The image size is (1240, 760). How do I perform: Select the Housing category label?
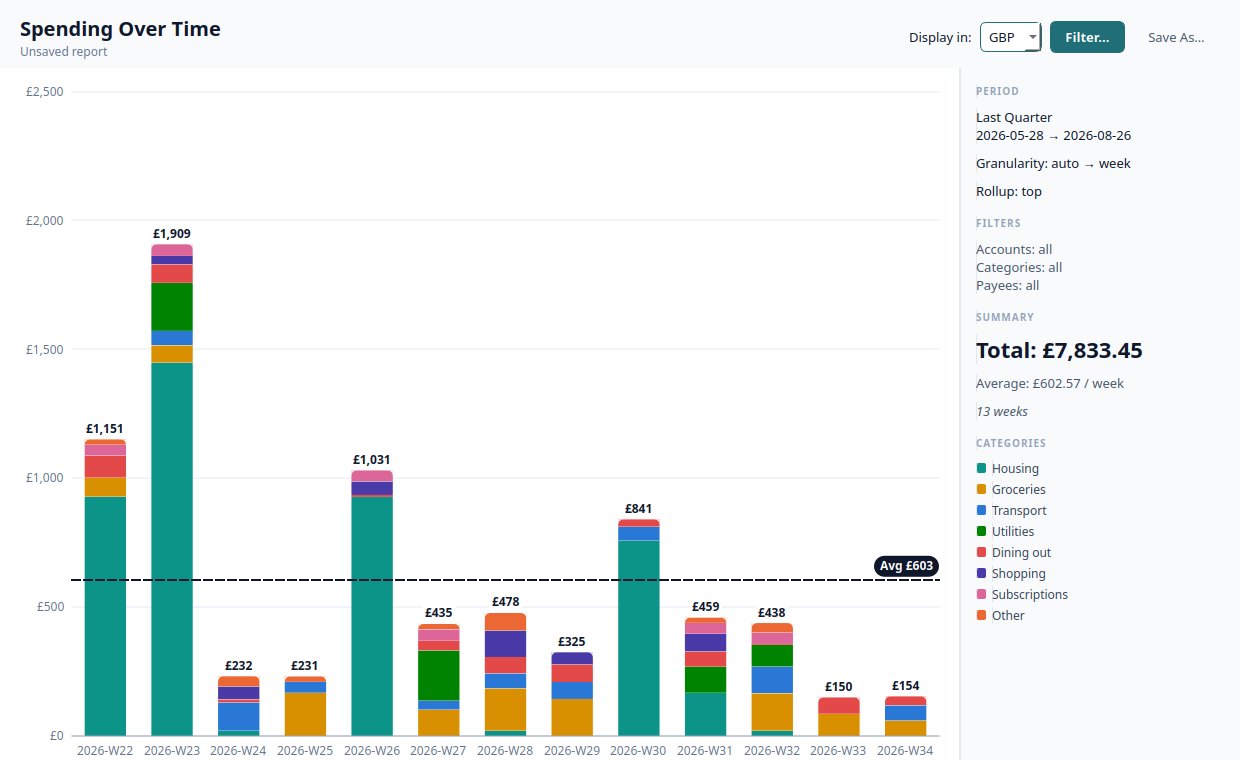1015,468
